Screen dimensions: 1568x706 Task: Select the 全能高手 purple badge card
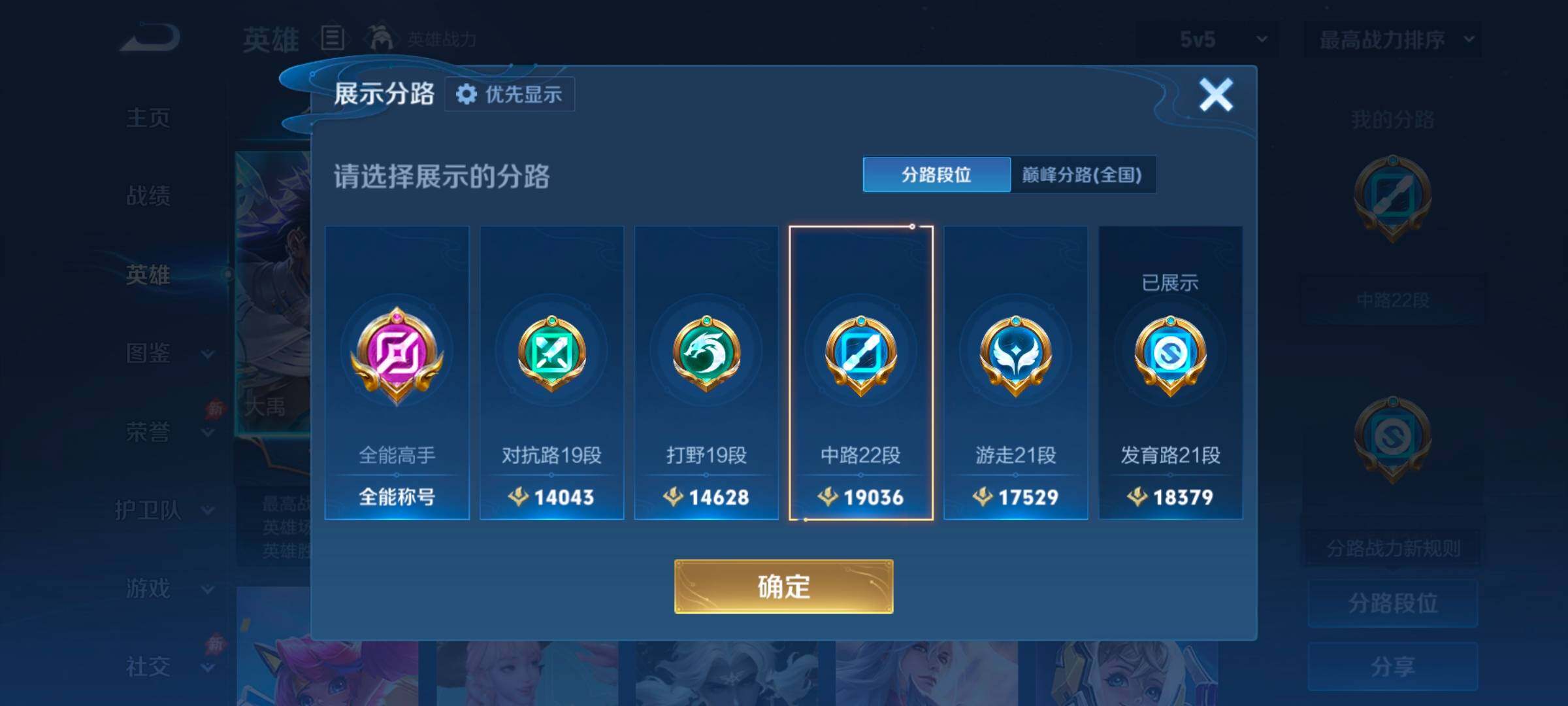(x=397, y=373)
